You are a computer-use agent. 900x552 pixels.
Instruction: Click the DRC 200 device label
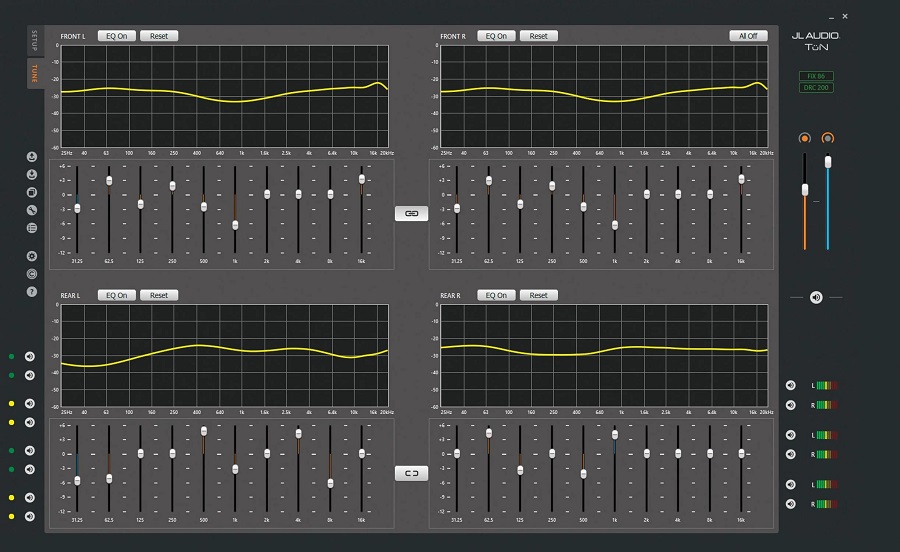pyautogui.click(x=816, y=88)
